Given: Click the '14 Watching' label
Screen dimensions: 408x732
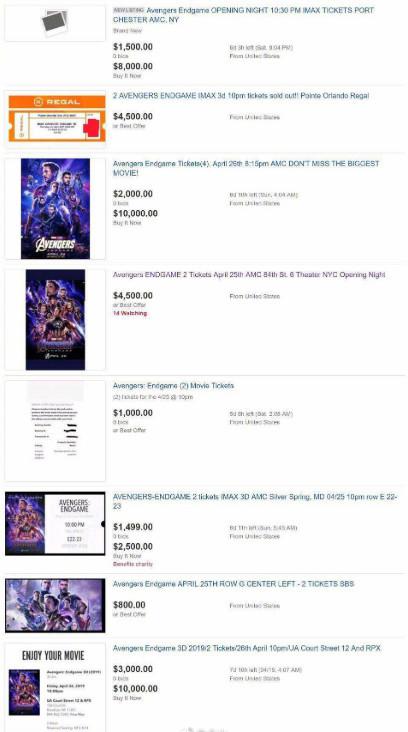Looking at the screenshot, I should click(x=130, y=313).
